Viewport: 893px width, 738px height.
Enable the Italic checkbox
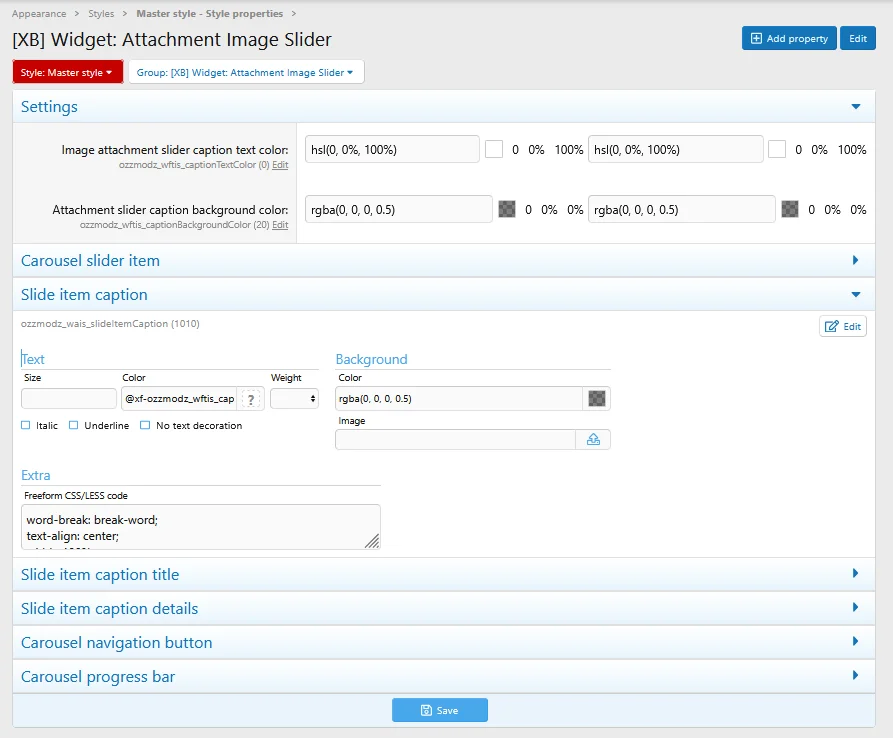tap(26, 426)
